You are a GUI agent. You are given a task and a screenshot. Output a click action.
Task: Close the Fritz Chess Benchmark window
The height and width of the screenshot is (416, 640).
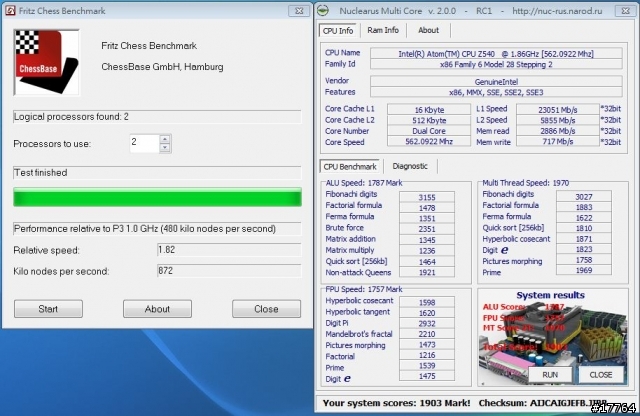[x=299, y=11]
